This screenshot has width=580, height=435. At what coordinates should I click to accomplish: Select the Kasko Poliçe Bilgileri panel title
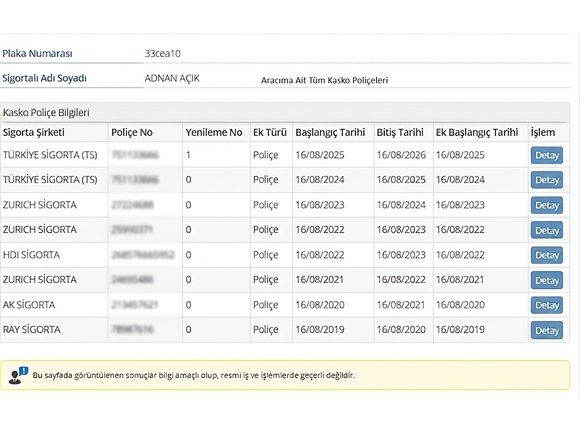46,113
